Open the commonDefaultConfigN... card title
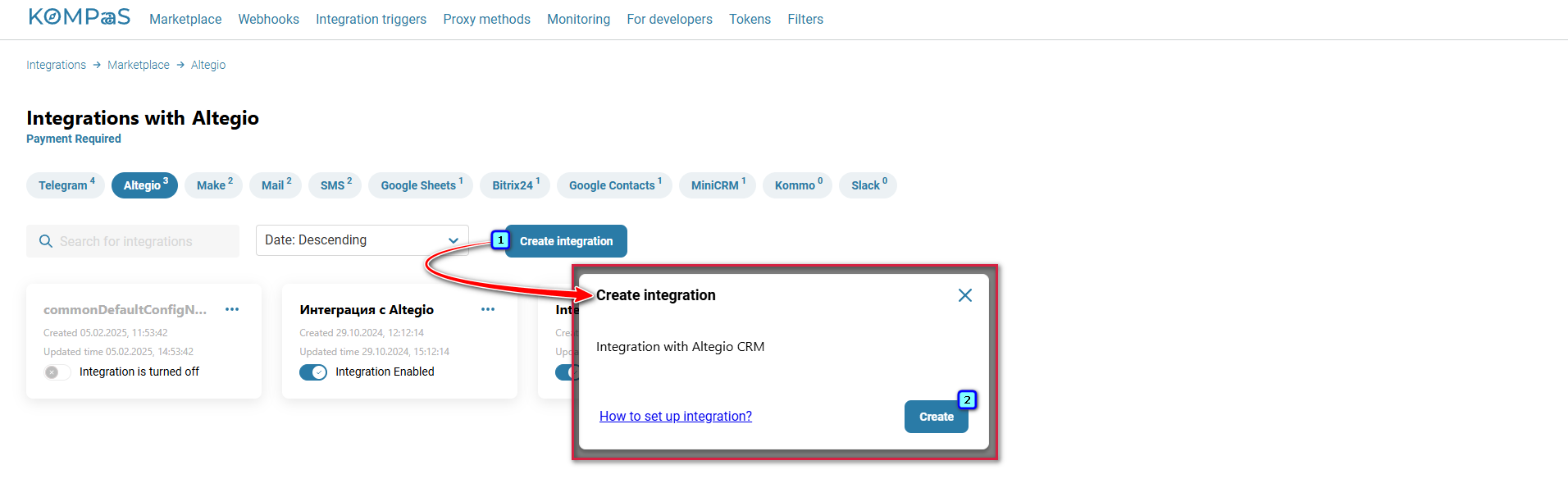The image size is (1568, 488). point(125,309)
